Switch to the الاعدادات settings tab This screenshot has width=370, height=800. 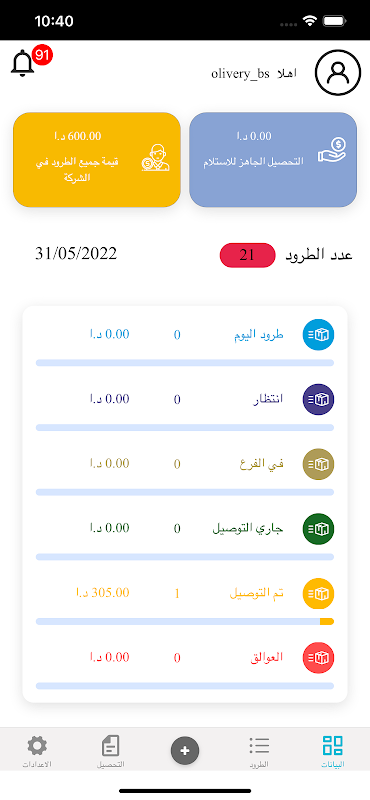[x=37, y=752]
